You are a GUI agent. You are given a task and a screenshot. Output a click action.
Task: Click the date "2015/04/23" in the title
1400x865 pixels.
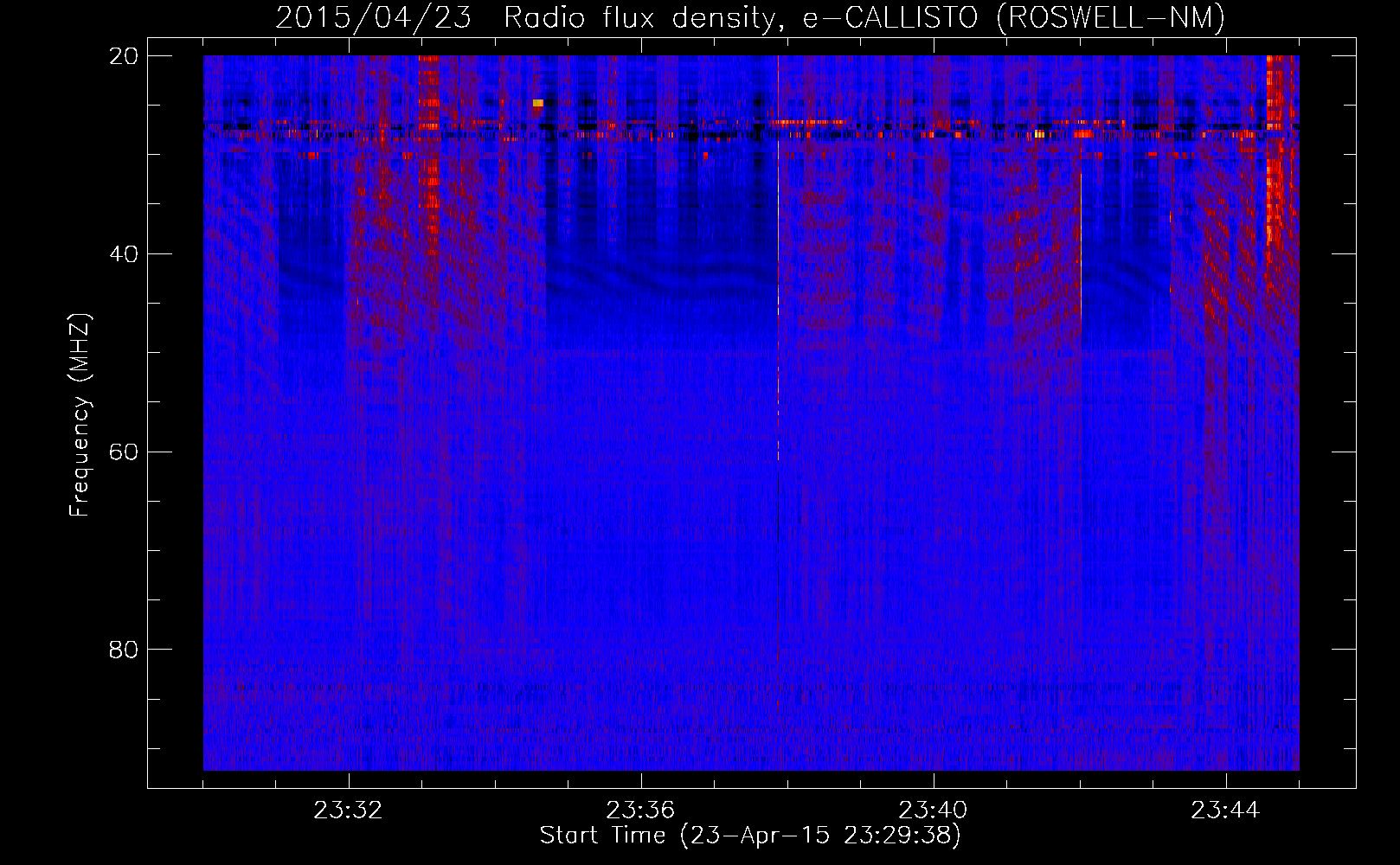[374, 17]
